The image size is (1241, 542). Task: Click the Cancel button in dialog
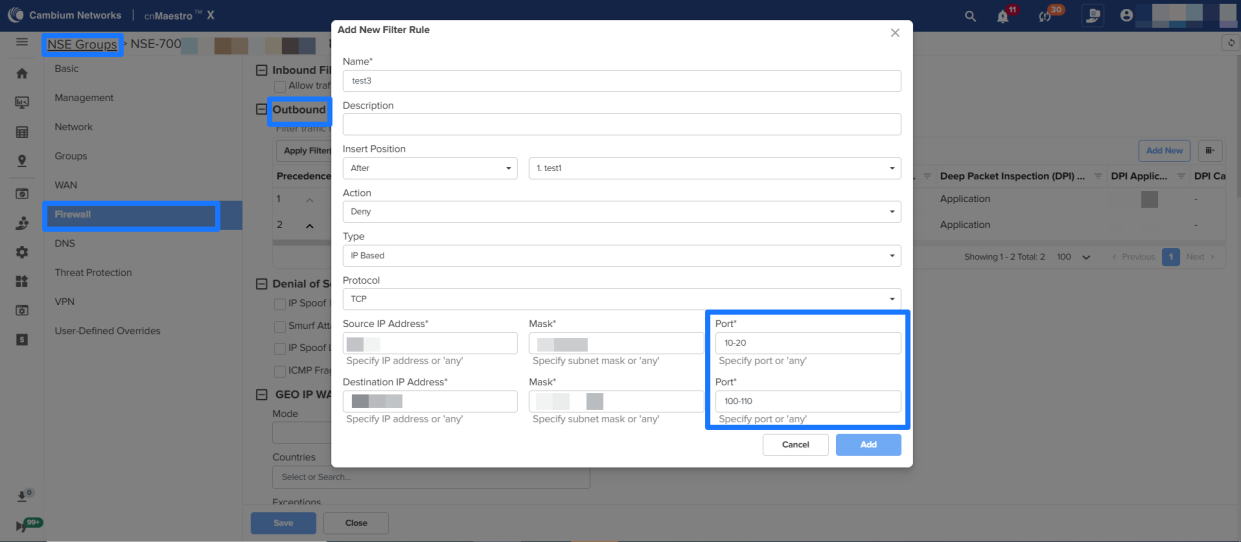point(795,444)
